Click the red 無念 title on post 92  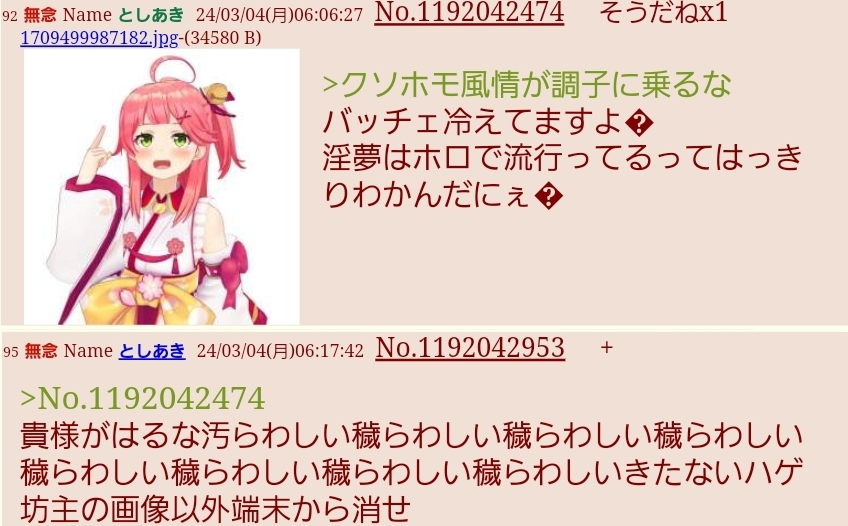pyautogui.click(x=40, y=15)
